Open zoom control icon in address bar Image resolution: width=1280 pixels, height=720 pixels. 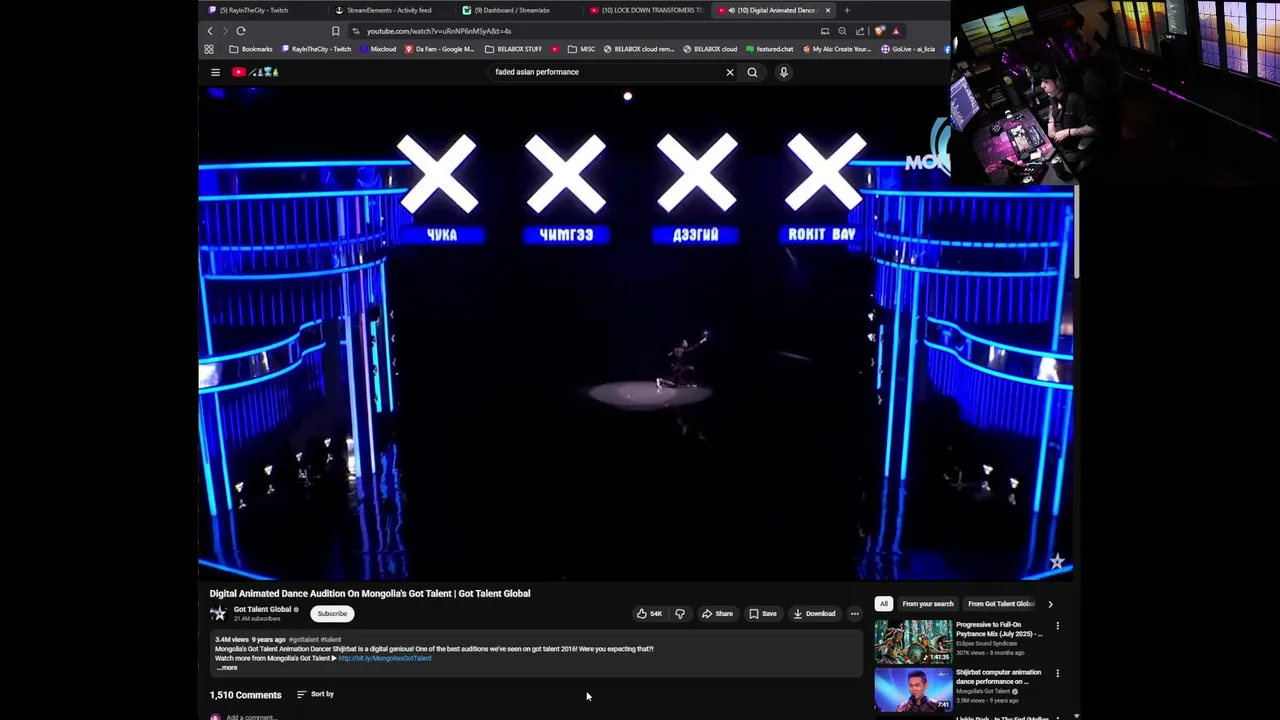[x=842, y=31]
